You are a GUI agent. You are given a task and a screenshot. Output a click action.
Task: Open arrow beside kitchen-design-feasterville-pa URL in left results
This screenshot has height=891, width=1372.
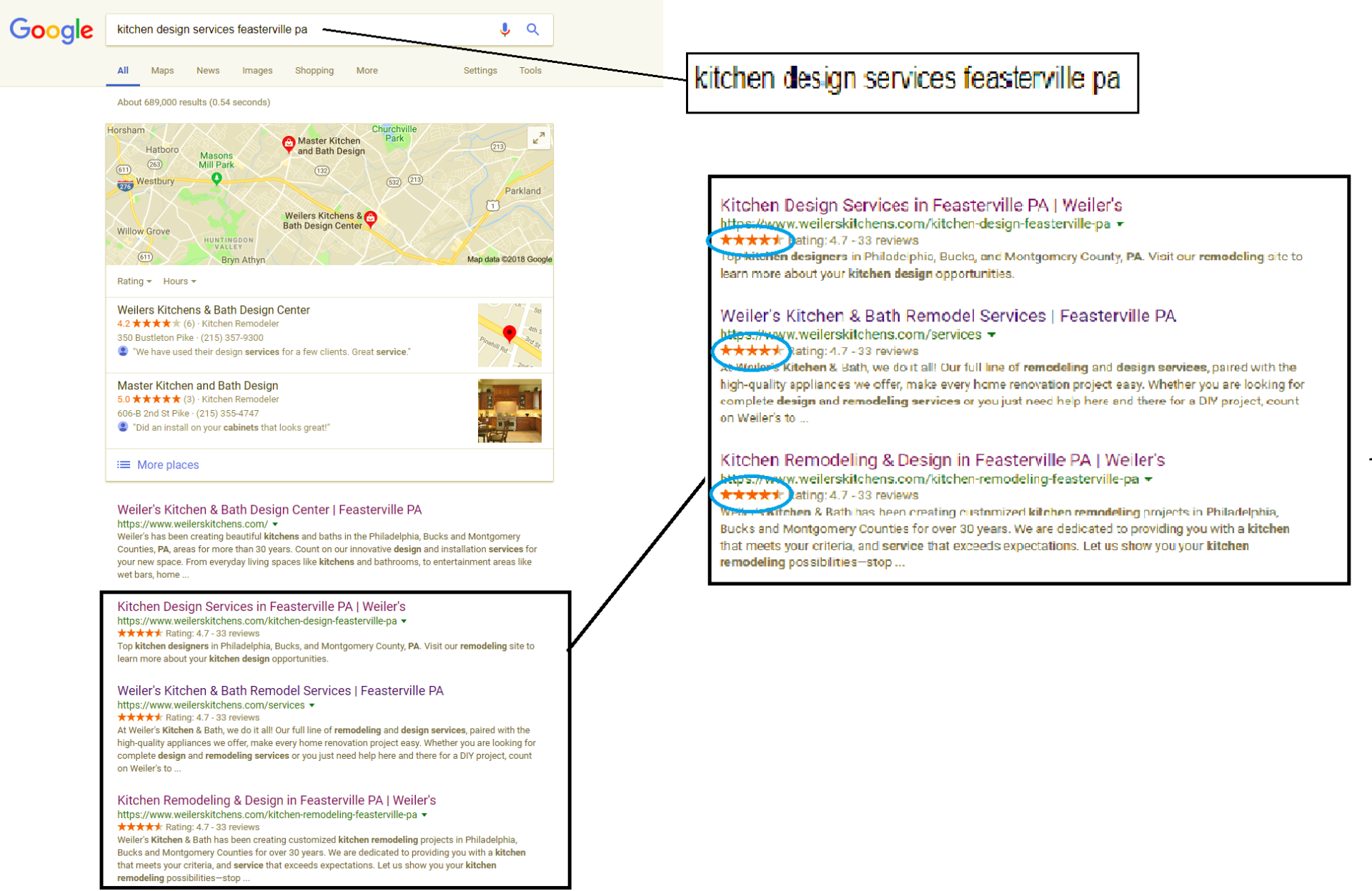[x=404, y=622]
